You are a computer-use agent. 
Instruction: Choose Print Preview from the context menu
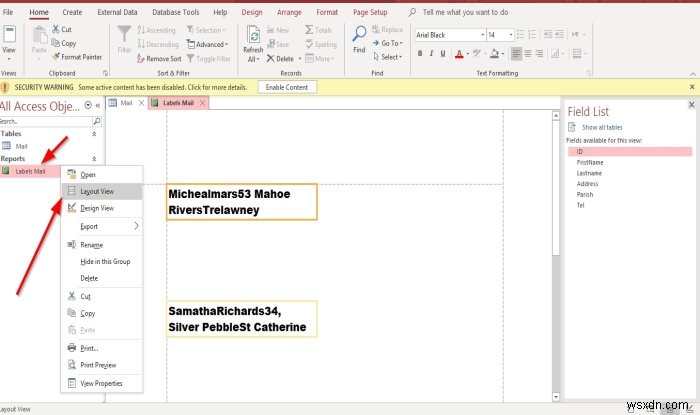pyautogui.click(x=102, y=365)
